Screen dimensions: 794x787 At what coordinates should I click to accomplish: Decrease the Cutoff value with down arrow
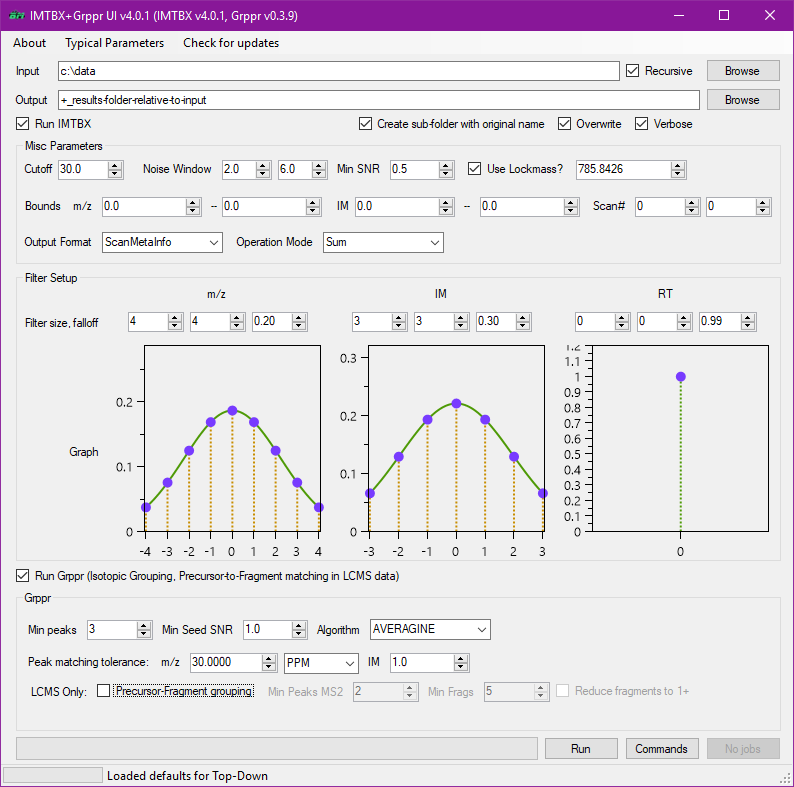pyautogui.click(x=115, y=173)
